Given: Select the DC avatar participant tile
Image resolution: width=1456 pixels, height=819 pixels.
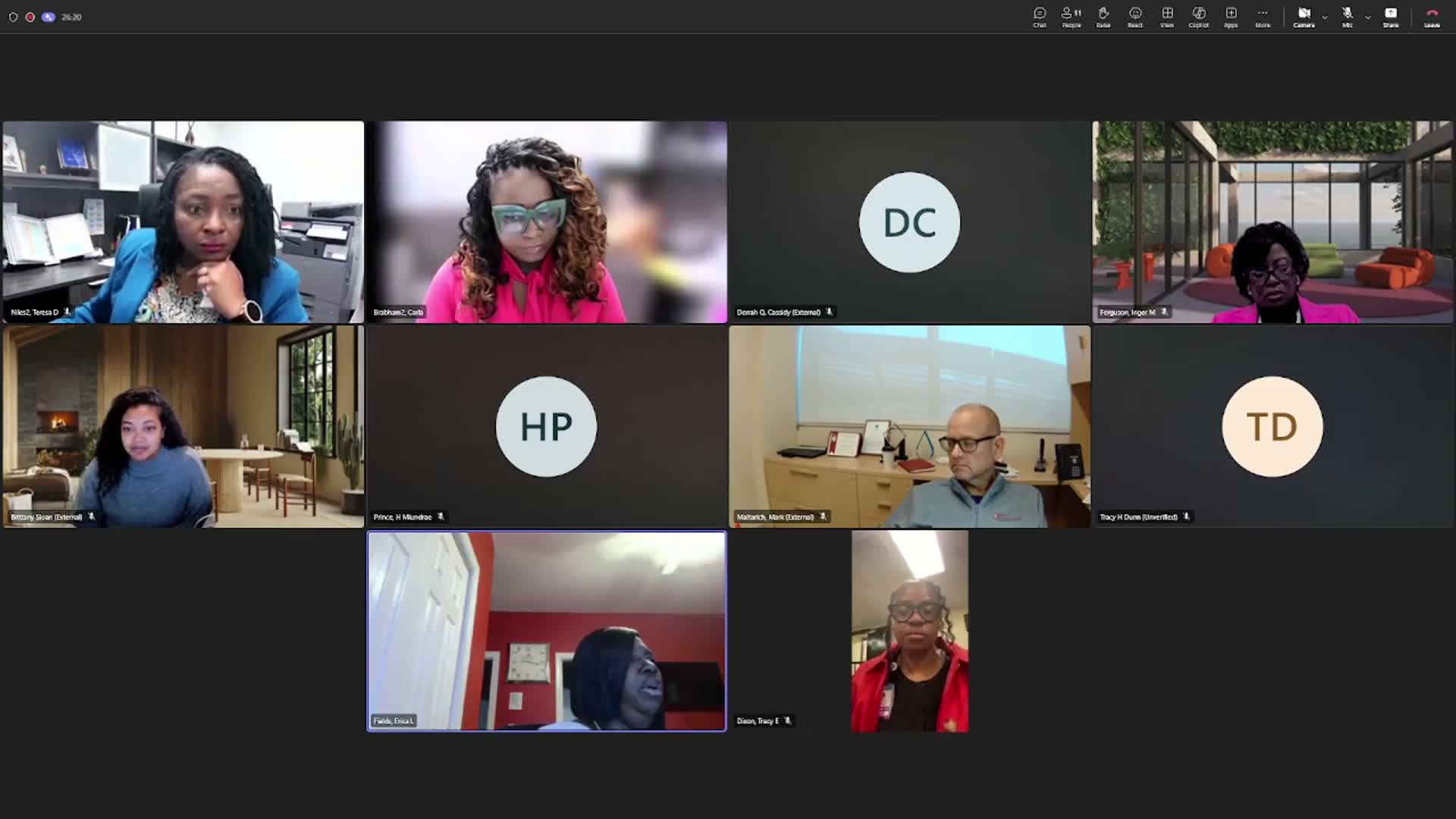Looking at the screenshot, I should tap(909, 222).
